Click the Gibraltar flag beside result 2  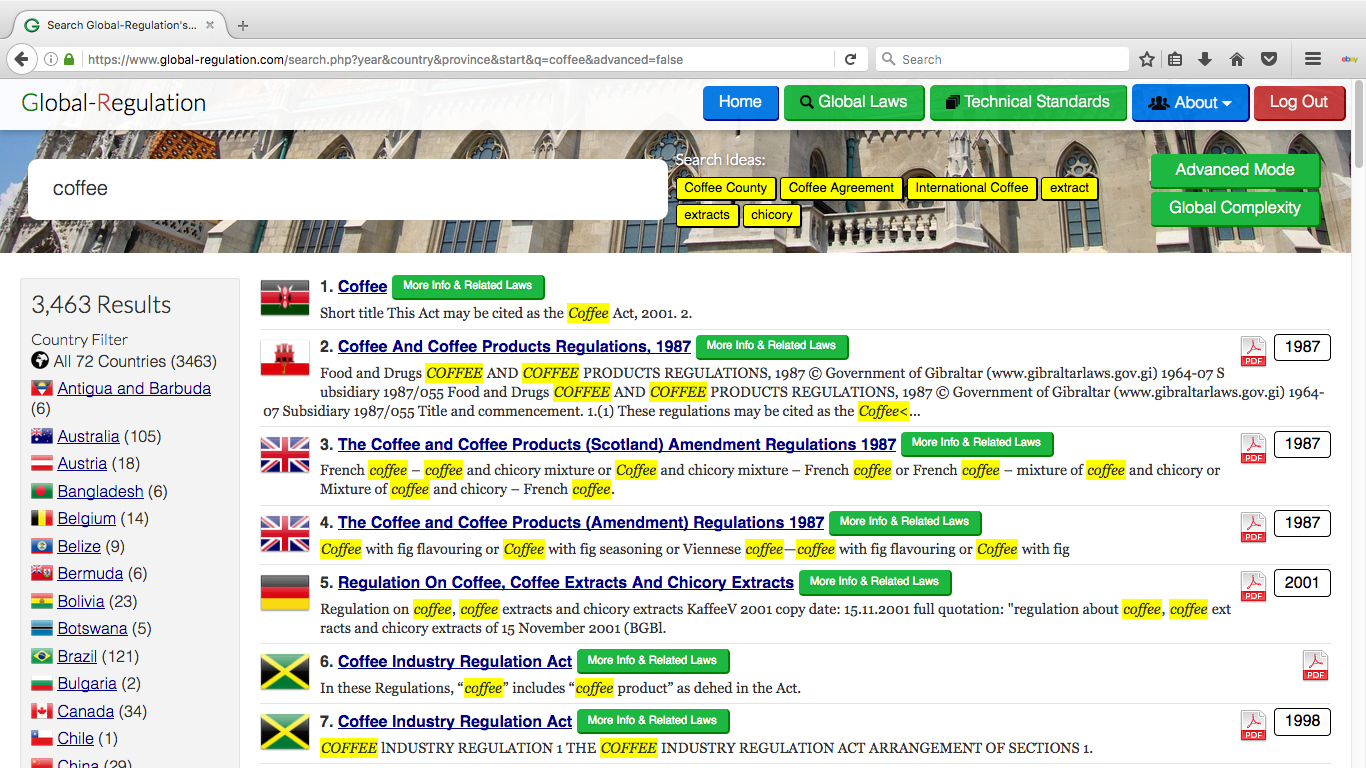point(285,357)
